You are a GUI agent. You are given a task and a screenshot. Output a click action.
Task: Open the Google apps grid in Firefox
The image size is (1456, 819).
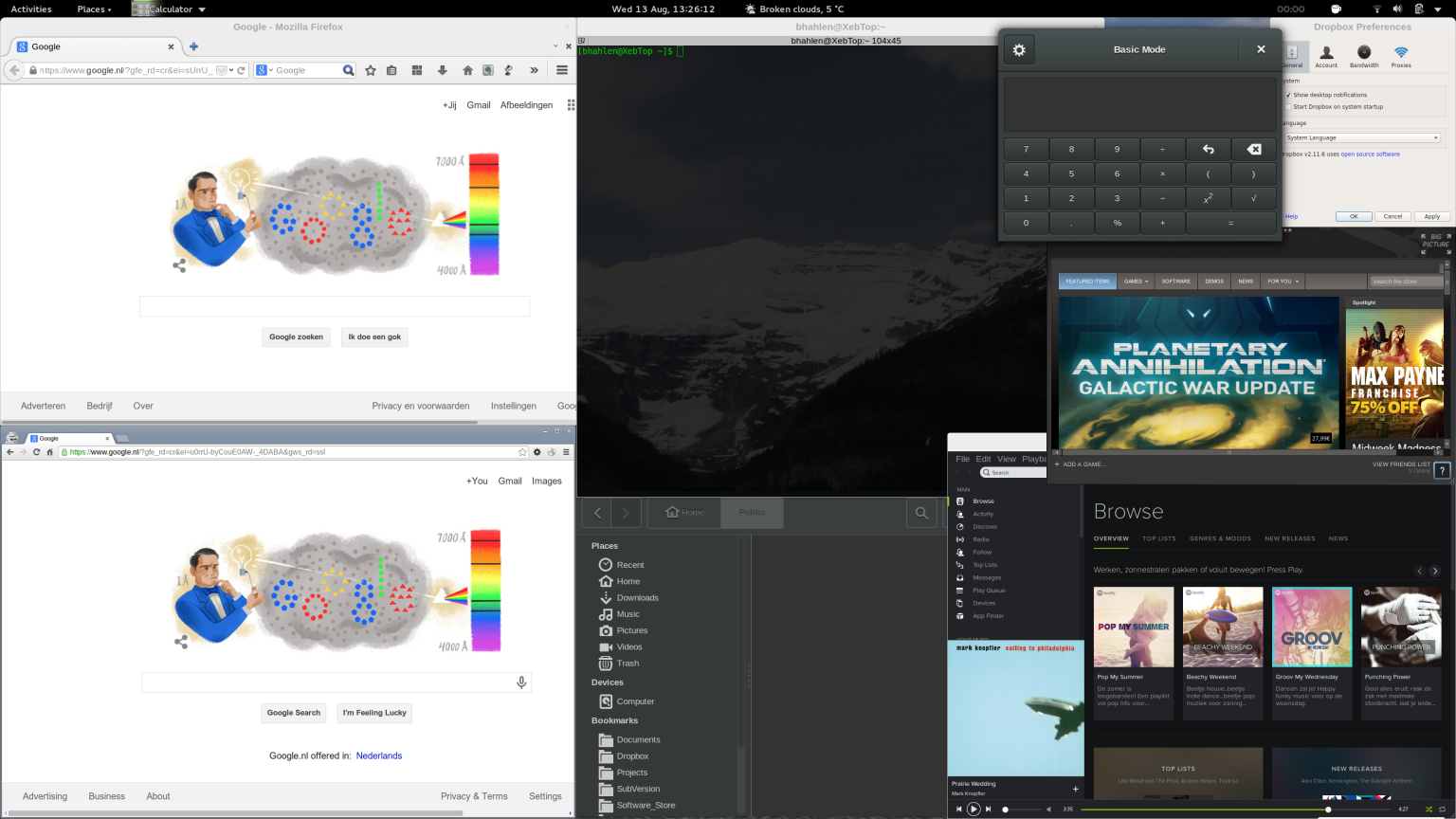pos(571,105)
